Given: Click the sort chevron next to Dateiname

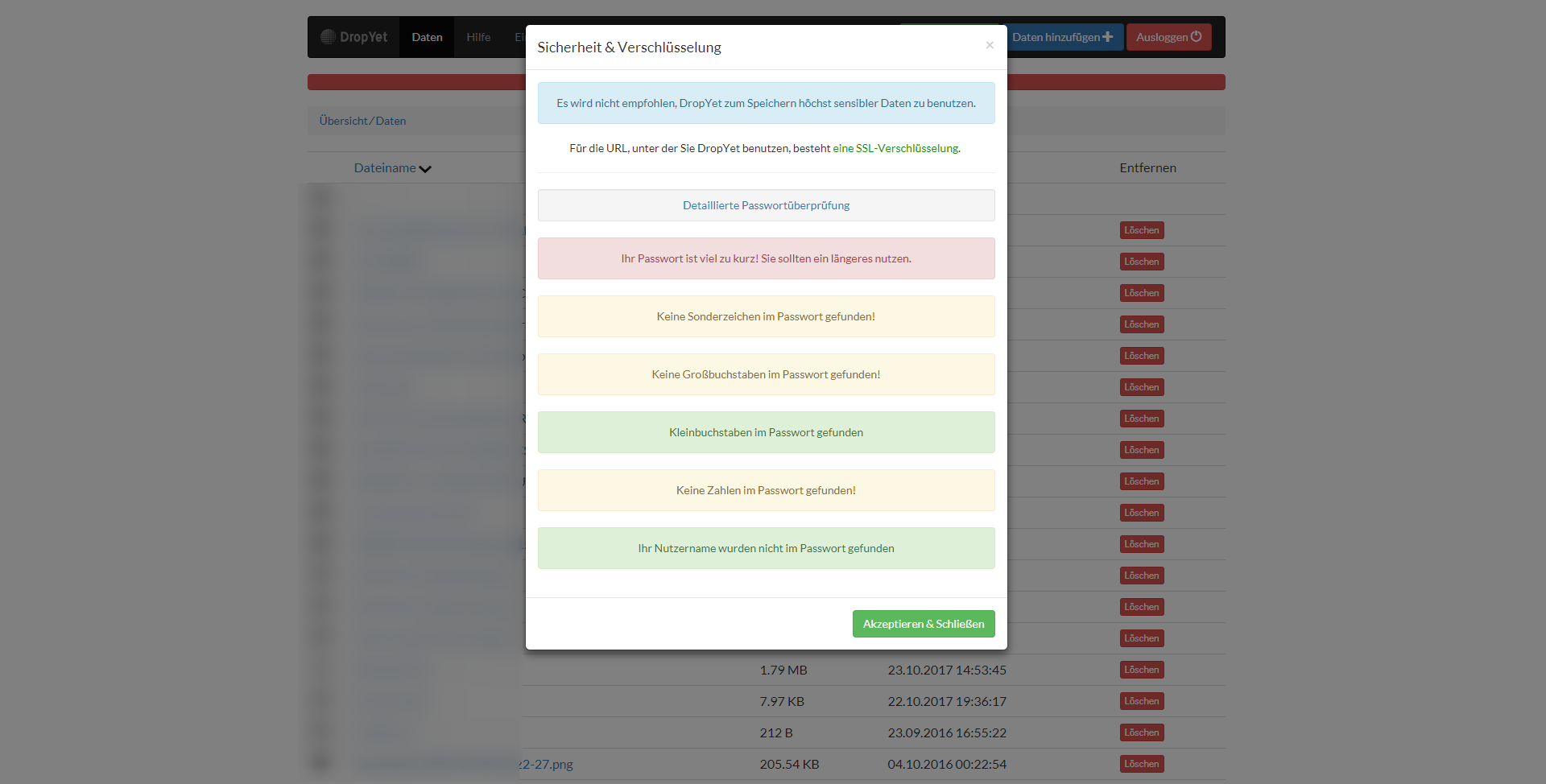Looking at the screenshot, I should click(x=425, y=169).
